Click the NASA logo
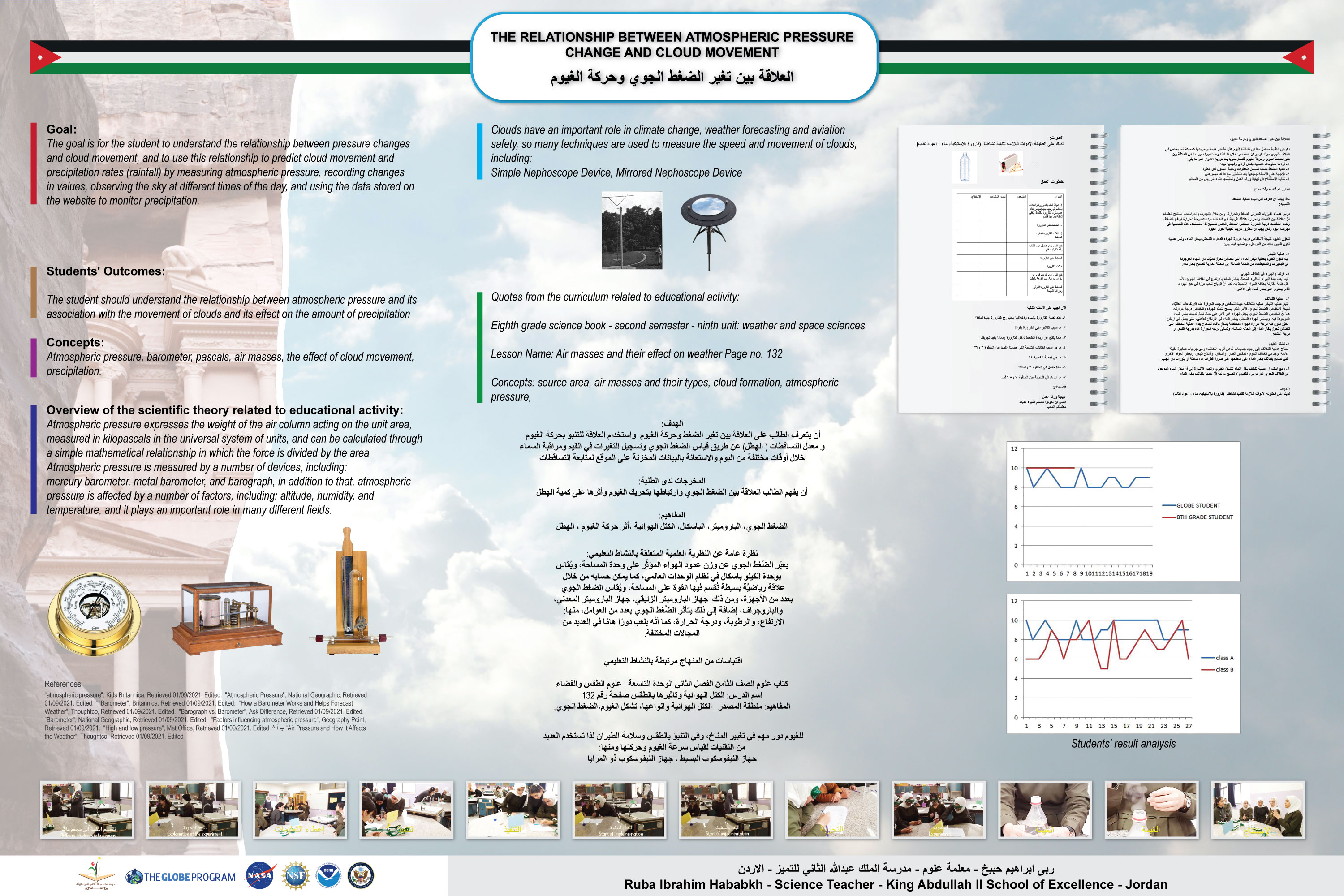Screen dimensions: 1344x896 261,875
